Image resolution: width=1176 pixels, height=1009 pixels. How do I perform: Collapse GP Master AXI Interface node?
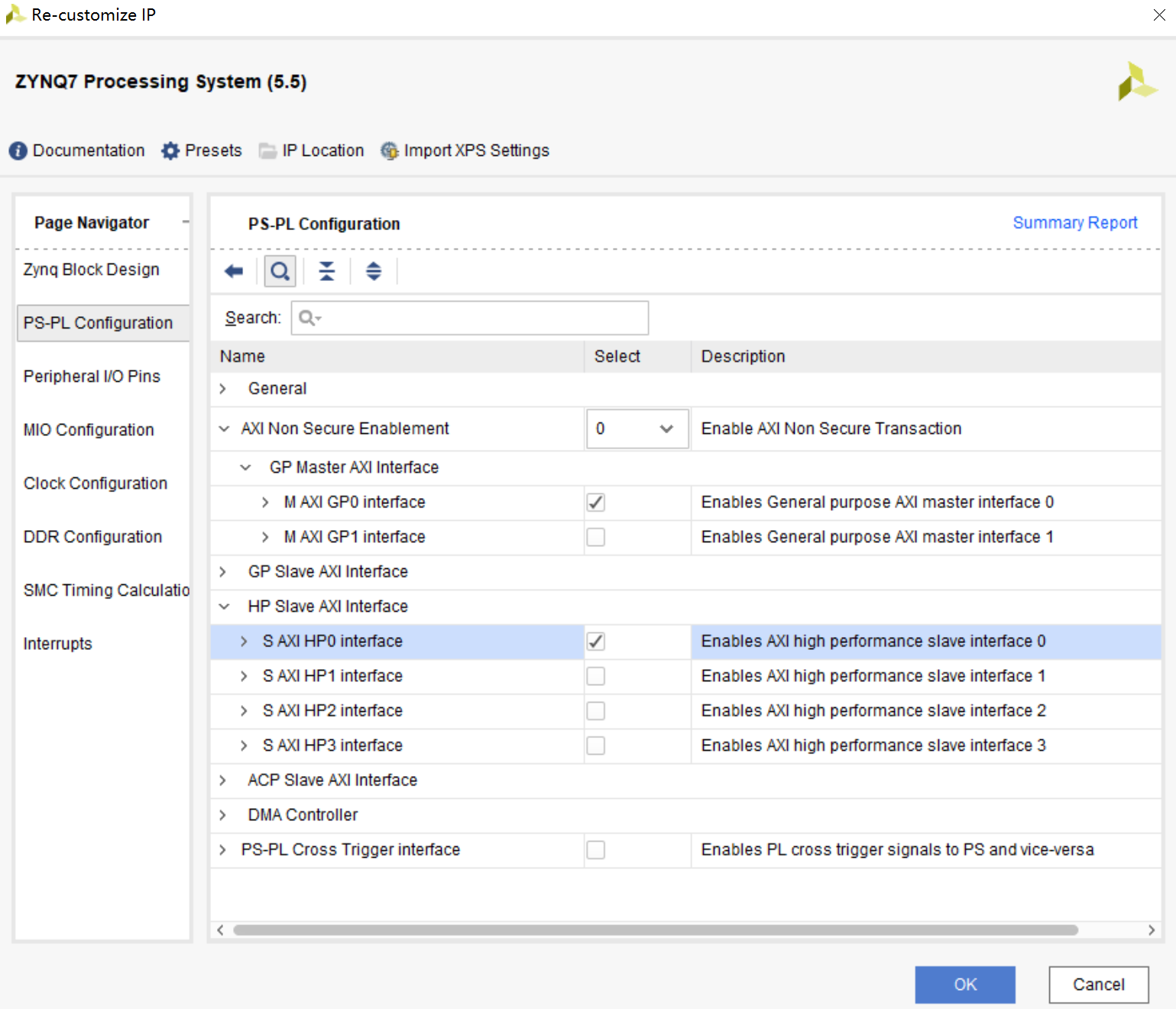245,467
